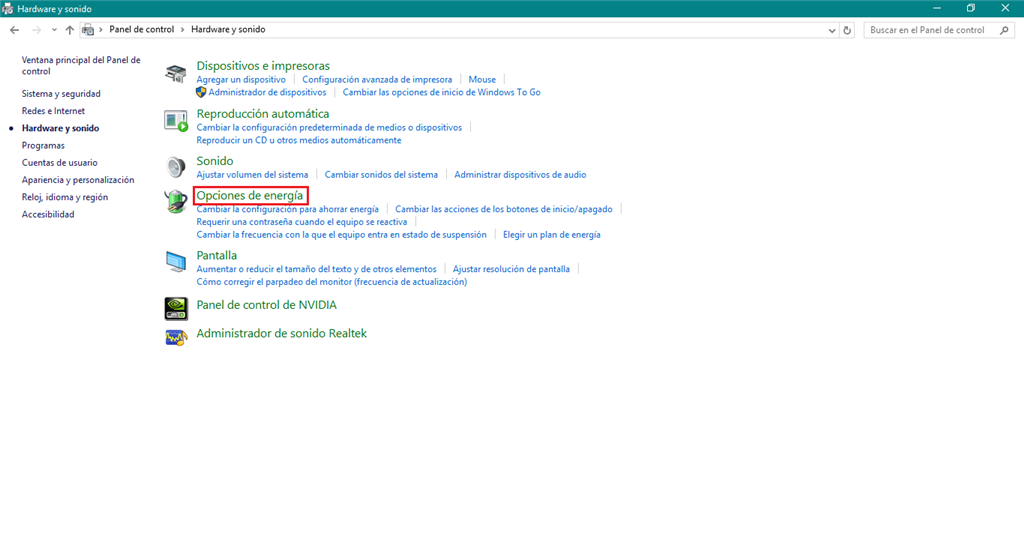The width and height of the screenshot is (1024, 553).
Task: Open Panel de control de NVIDIA
Action: (x=266, y=305)
